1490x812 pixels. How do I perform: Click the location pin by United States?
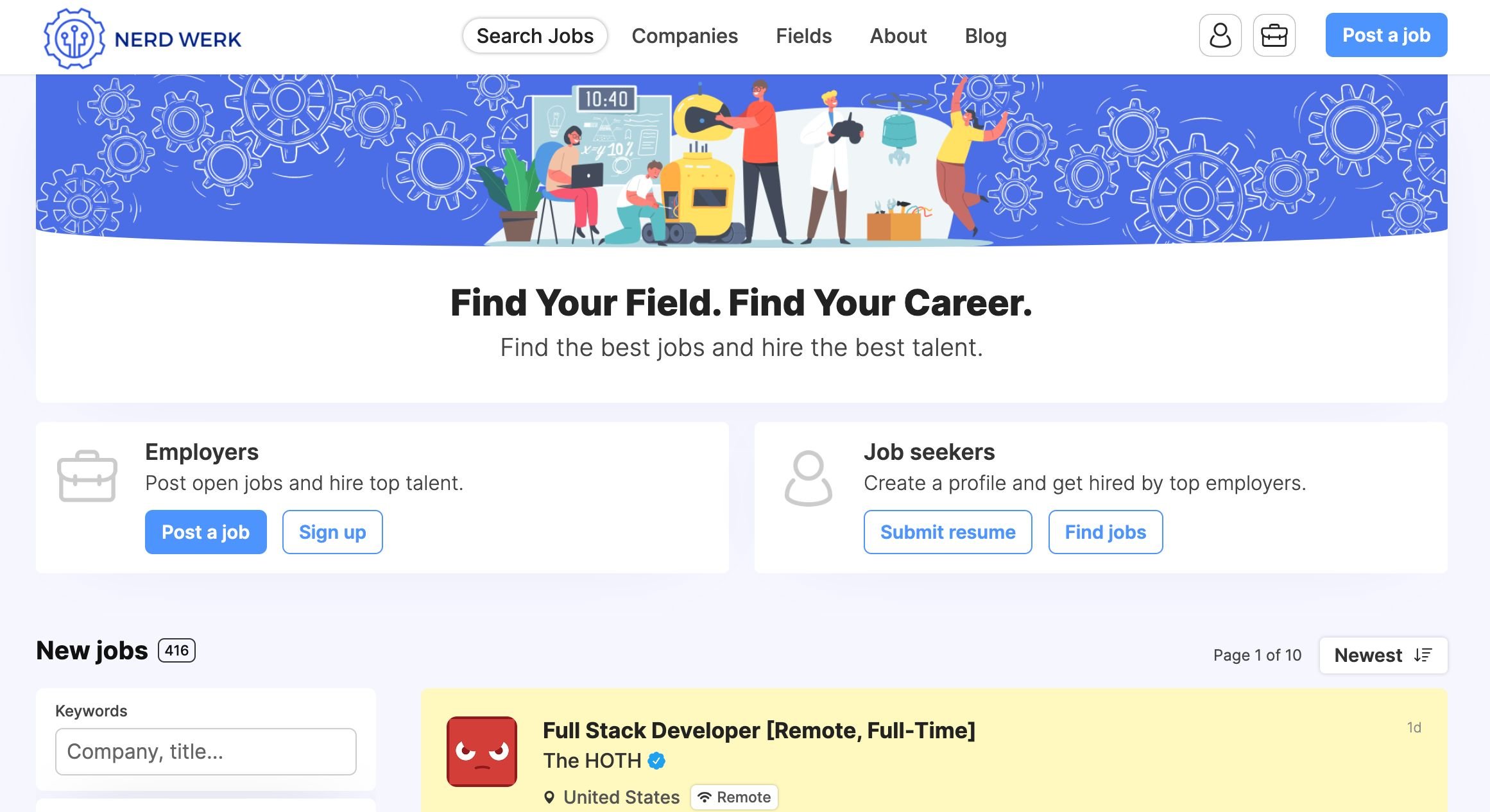(550, 797)
